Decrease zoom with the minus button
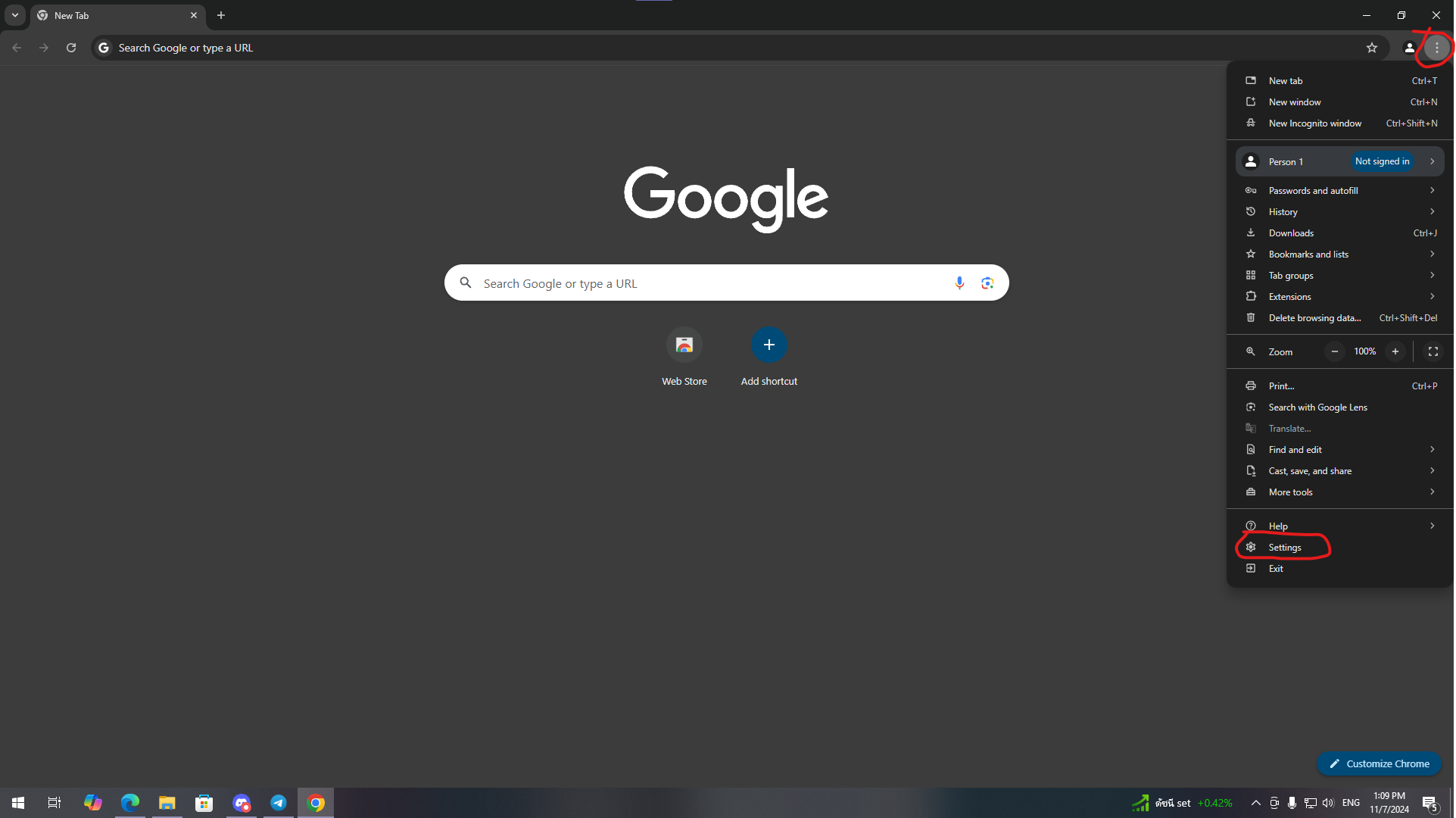Image resolution: width=1456 pixels, height=818 pixels. pyautogui.click(x=1336, y=352)
